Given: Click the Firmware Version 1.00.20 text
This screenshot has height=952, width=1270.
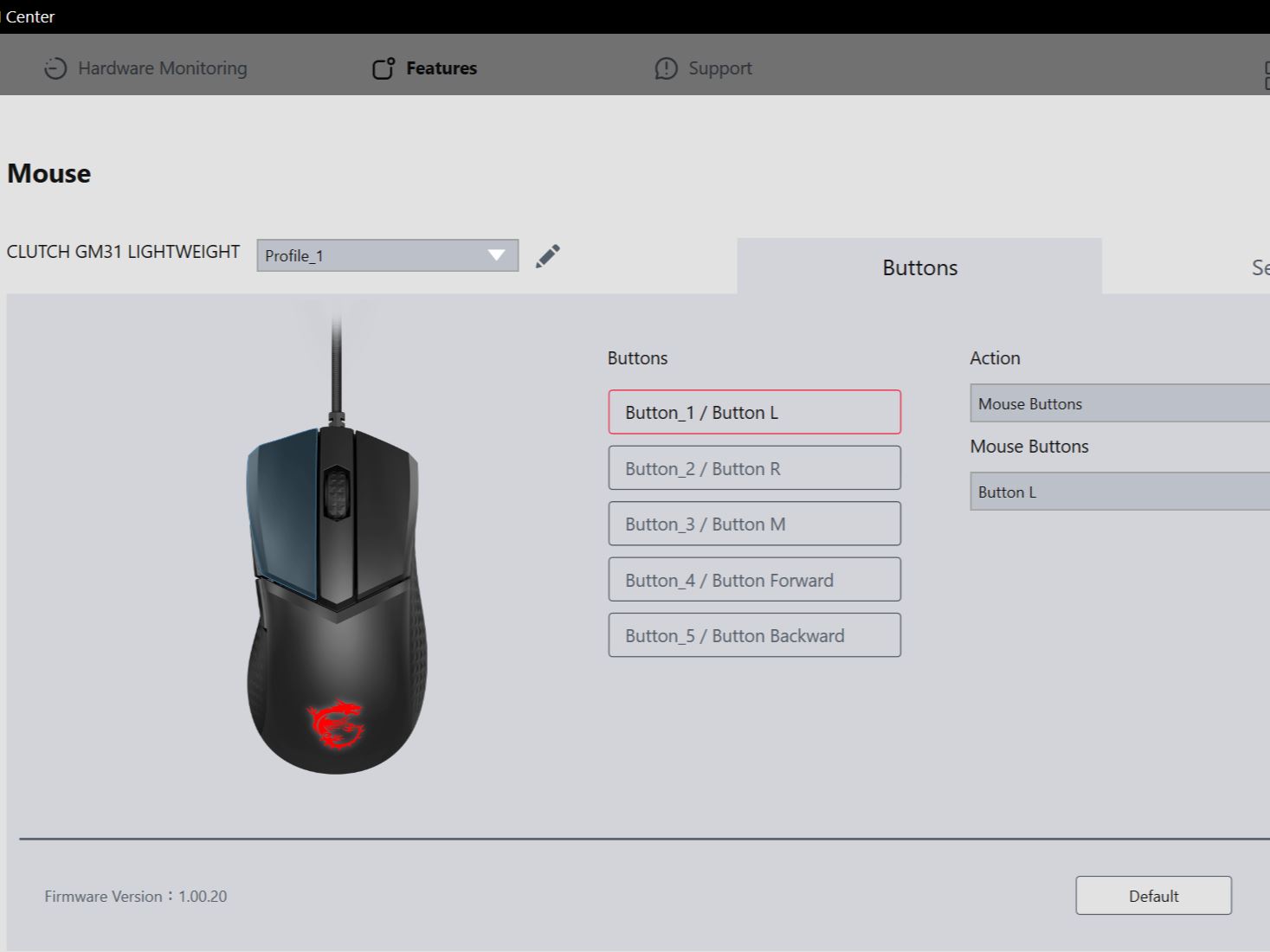Looking at the screenshot, I should (136, 897).
